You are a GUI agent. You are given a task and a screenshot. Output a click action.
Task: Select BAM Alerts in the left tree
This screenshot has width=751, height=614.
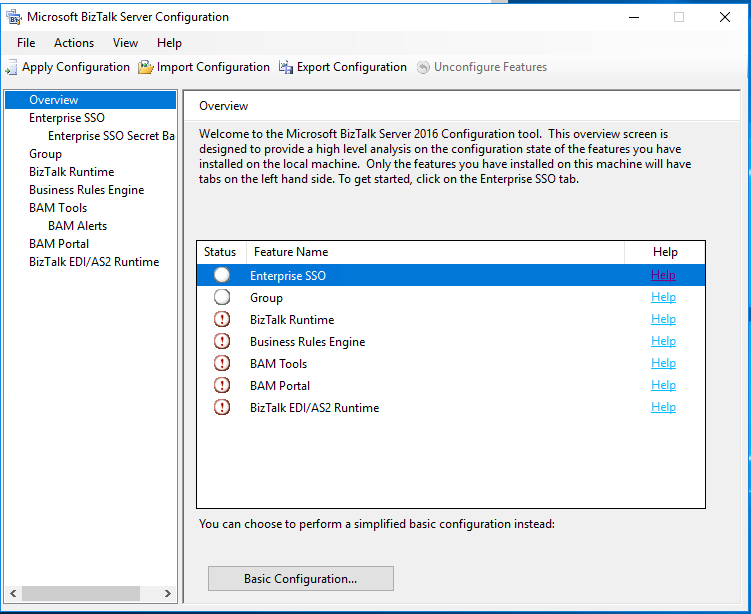[77, 226]
